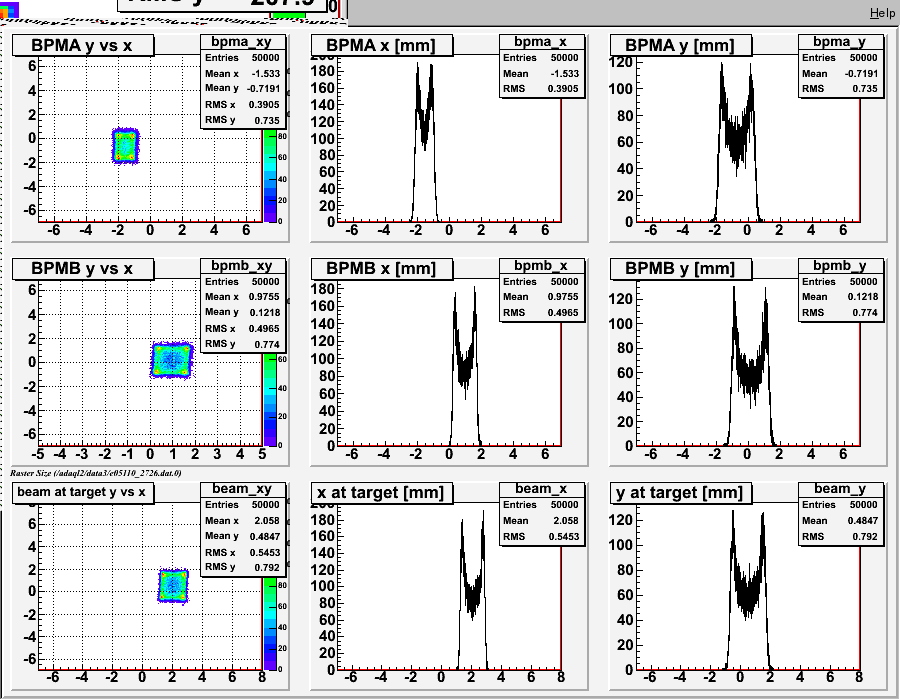Click the raster spot in BPMB y vs x
Screen dimensions: 900x700
click(x=172, y=360)
